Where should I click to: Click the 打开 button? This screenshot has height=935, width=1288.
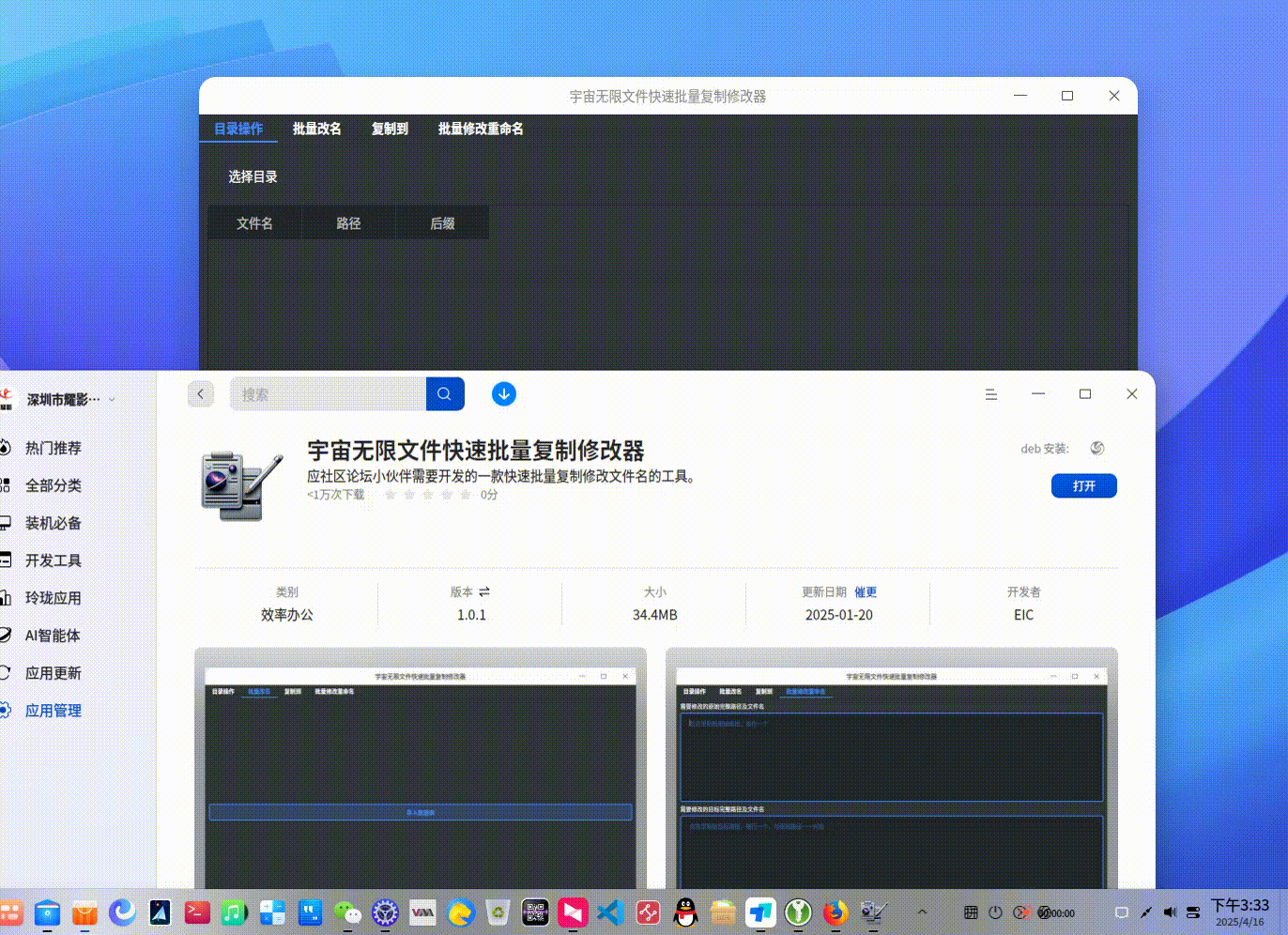pyautogui.click(x=1084, y=486)
